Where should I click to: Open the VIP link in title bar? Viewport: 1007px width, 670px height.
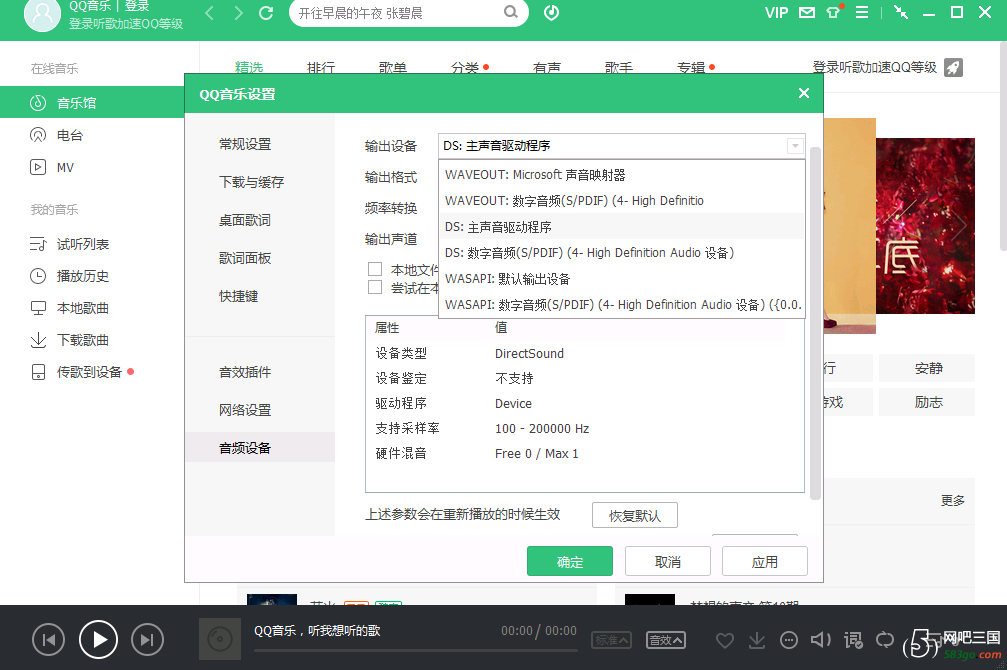(776, 13)
